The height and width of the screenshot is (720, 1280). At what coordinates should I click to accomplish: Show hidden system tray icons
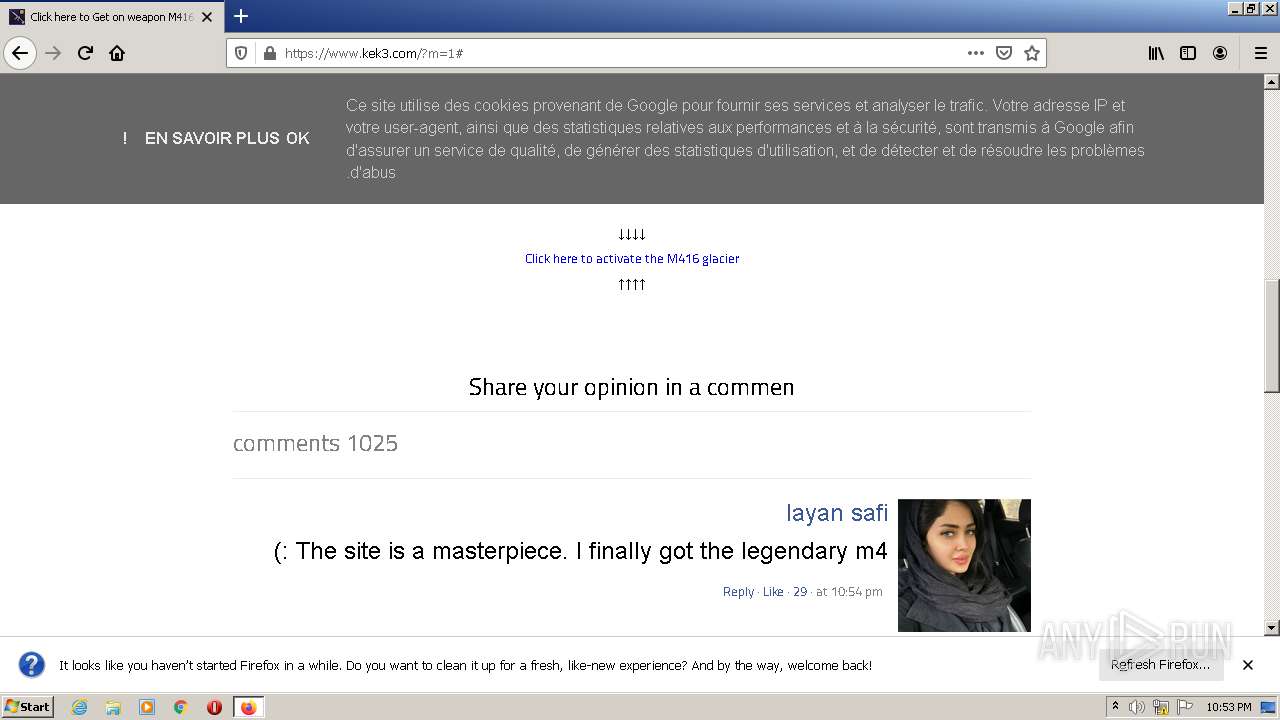(x=1115, y=707)
